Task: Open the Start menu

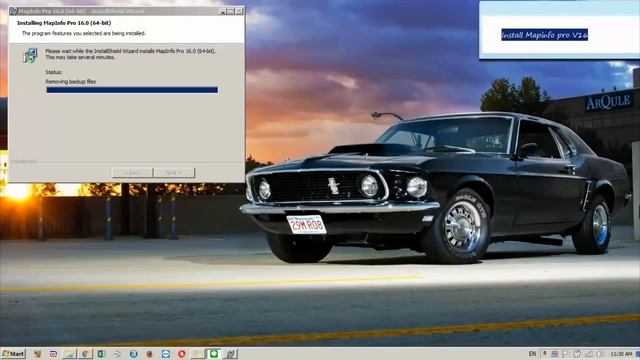Action: coord(13,354)
